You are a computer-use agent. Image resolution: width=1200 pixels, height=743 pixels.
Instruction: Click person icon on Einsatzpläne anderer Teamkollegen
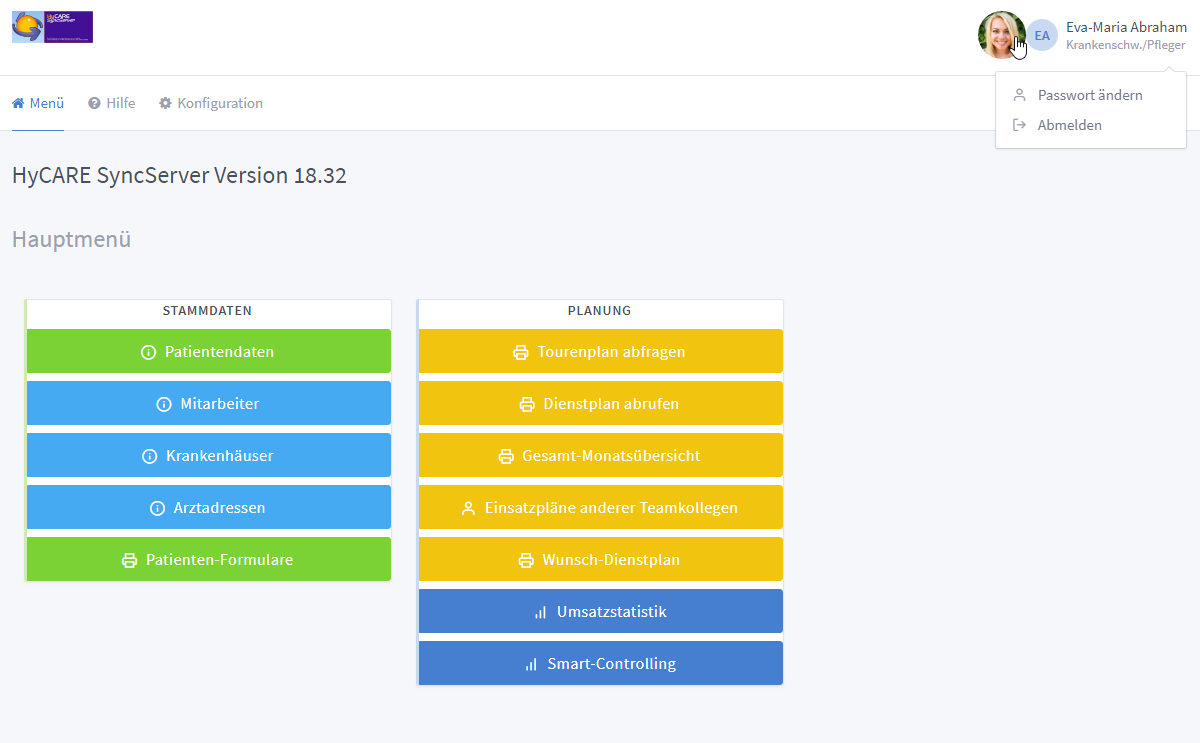point(468,508)
